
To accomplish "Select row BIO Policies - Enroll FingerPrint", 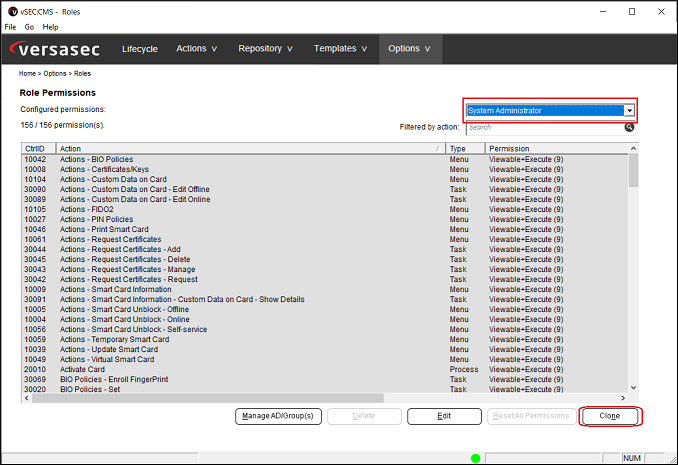I will (x=325, y=379).
